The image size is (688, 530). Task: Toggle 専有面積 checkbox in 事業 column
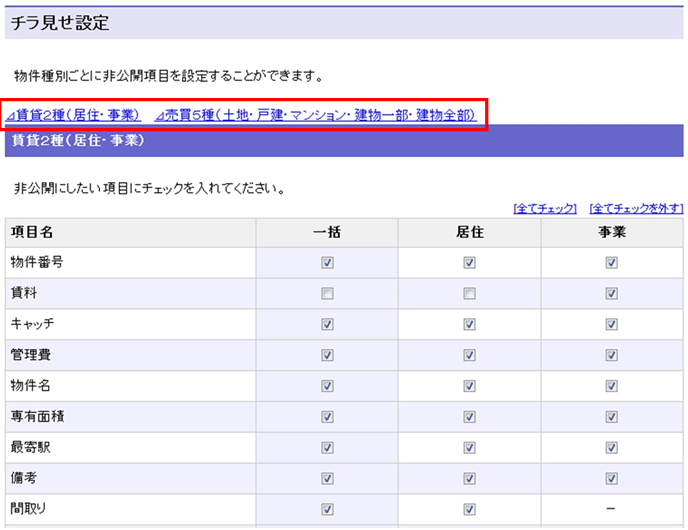612,416
